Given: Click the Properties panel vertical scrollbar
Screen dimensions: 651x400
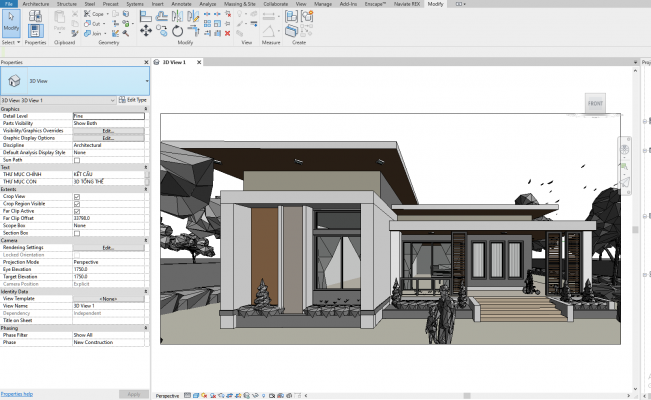Looking at the screenshot, I should click(x=147, y=180).
